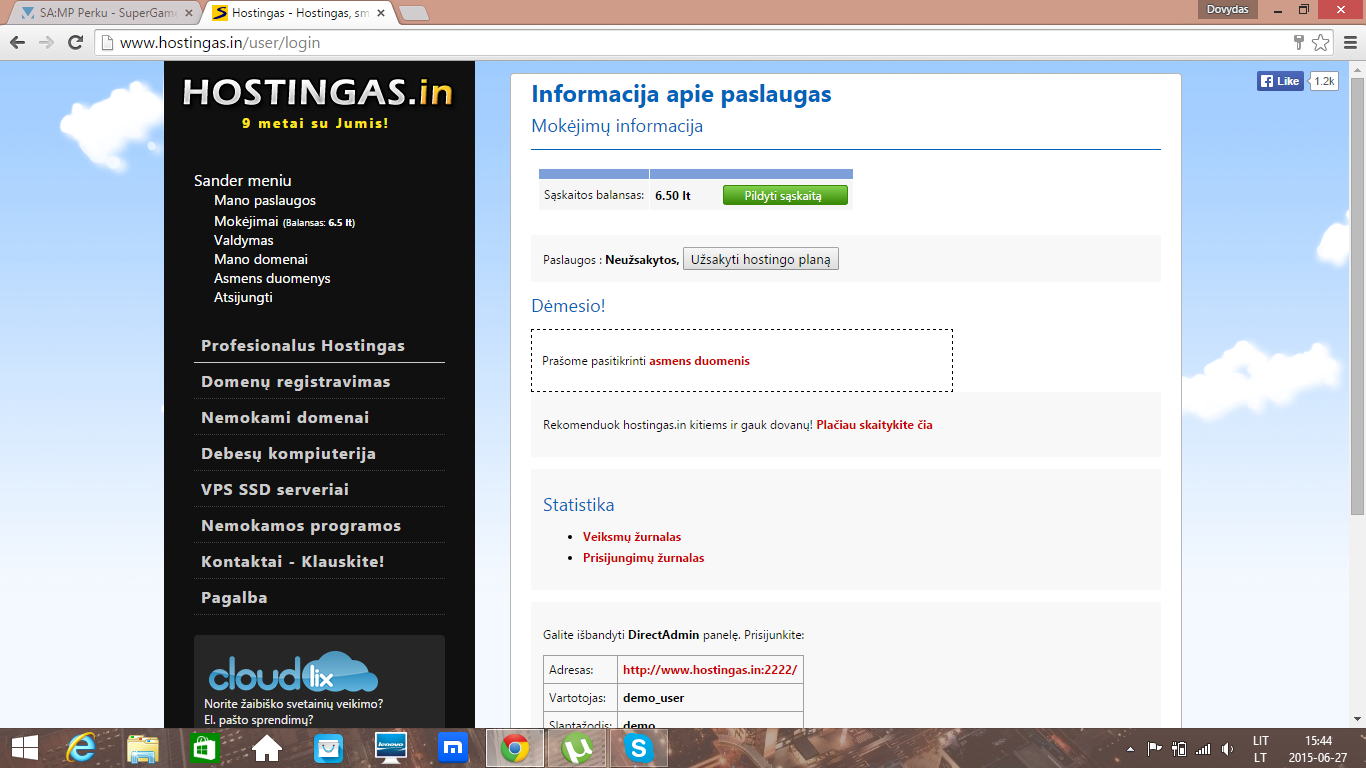Click the HOSTINGAS.in logo
1366x768 pixels.
(x=318, y=93)
